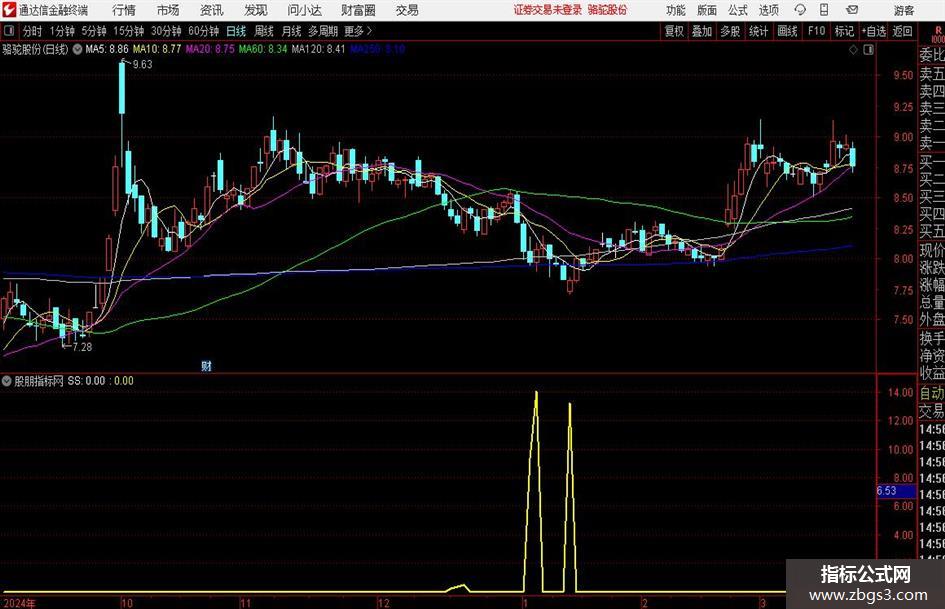Screen dimensions: 945x609
Task: Click the 统计 statistics button
Action: (758, 31)
